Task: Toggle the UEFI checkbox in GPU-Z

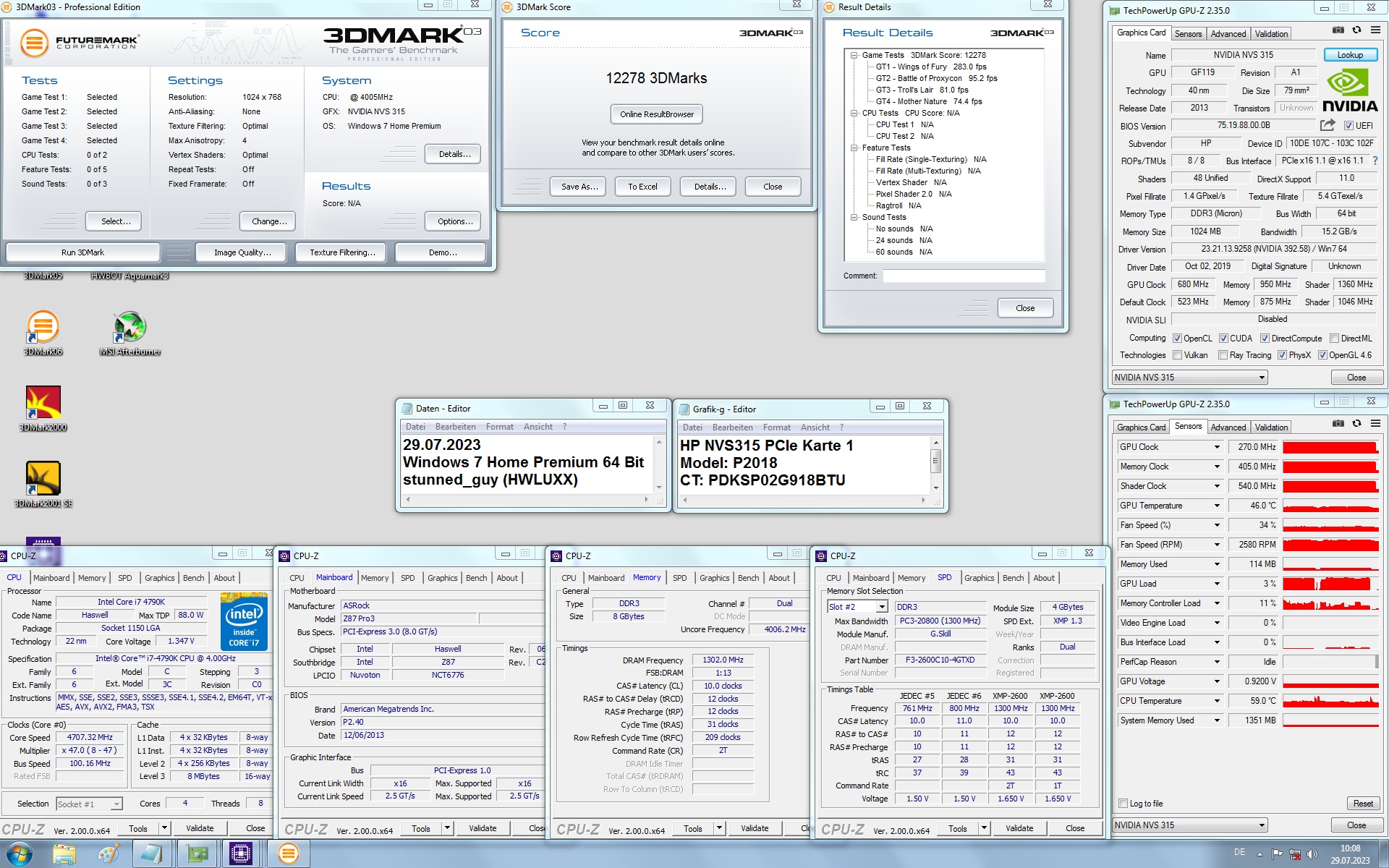Action: click(x=1348, y=126)
